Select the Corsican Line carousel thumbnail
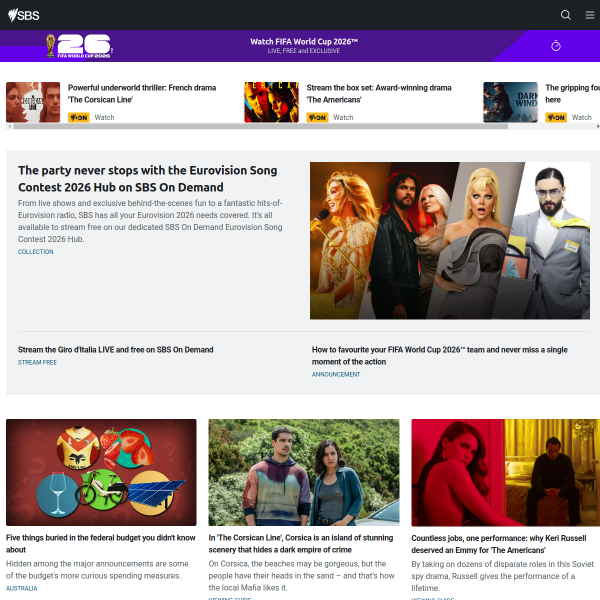The height and width of the screenshot is (600, 600). tap(33, 102)
